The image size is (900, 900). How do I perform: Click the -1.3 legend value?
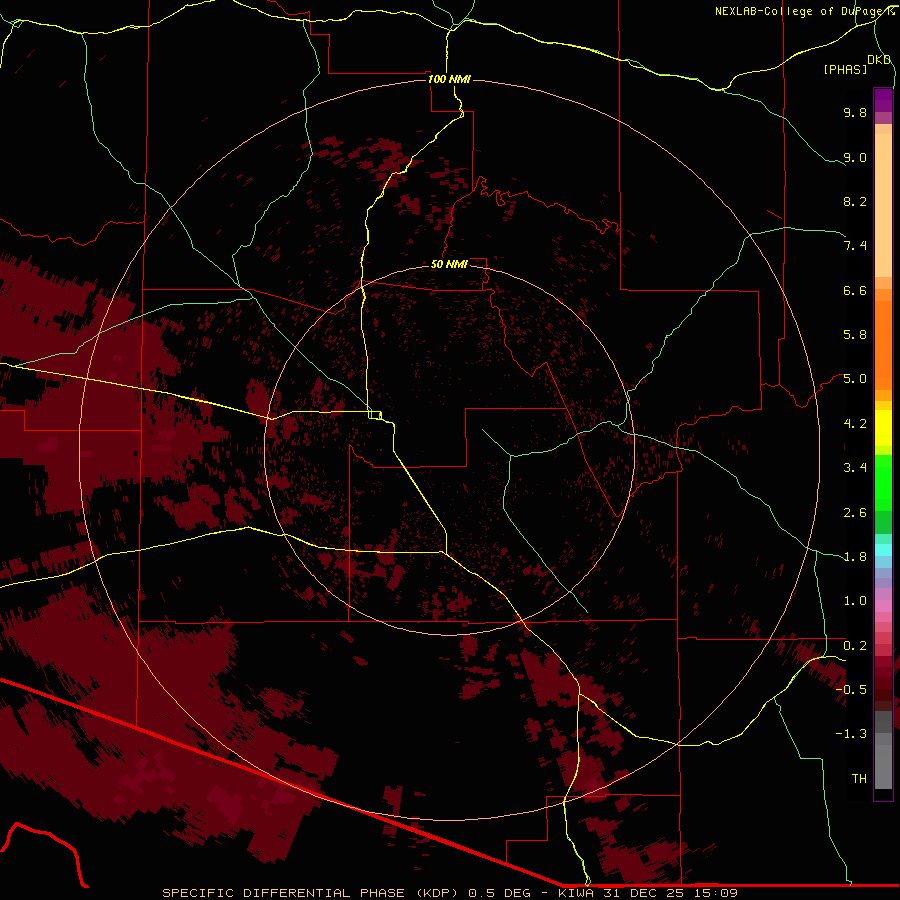click(851, 734)
